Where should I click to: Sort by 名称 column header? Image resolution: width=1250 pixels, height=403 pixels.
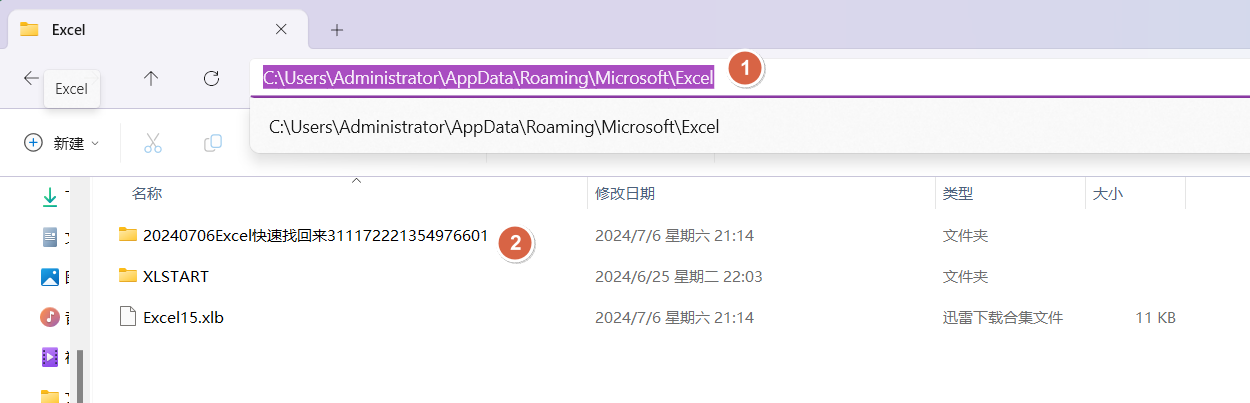147,193
